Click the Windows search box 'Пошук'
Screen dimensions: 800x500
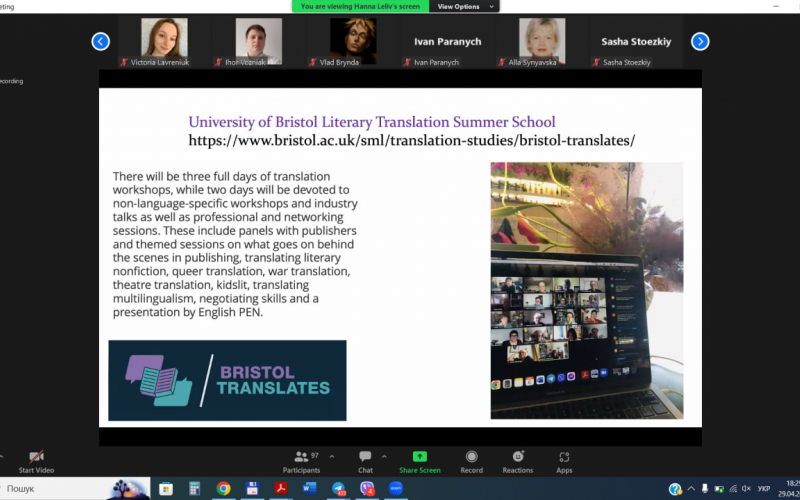pos(75,489)
